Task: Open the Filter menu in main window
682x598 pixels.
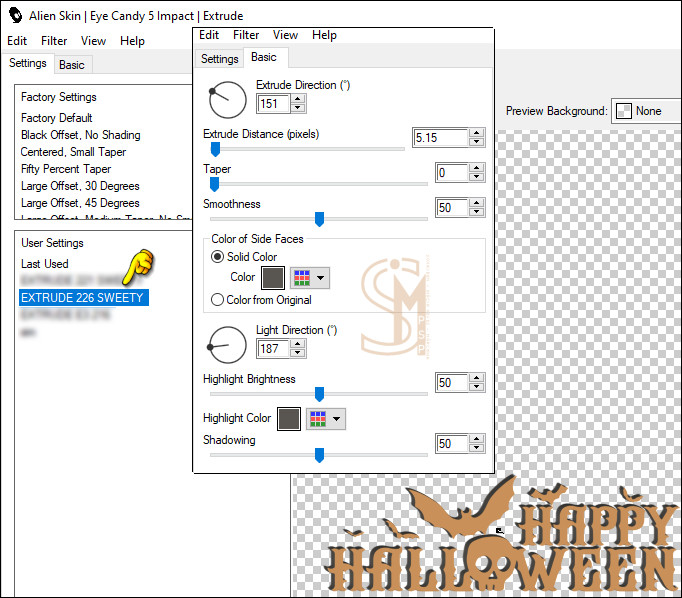Action: [54, 41]
